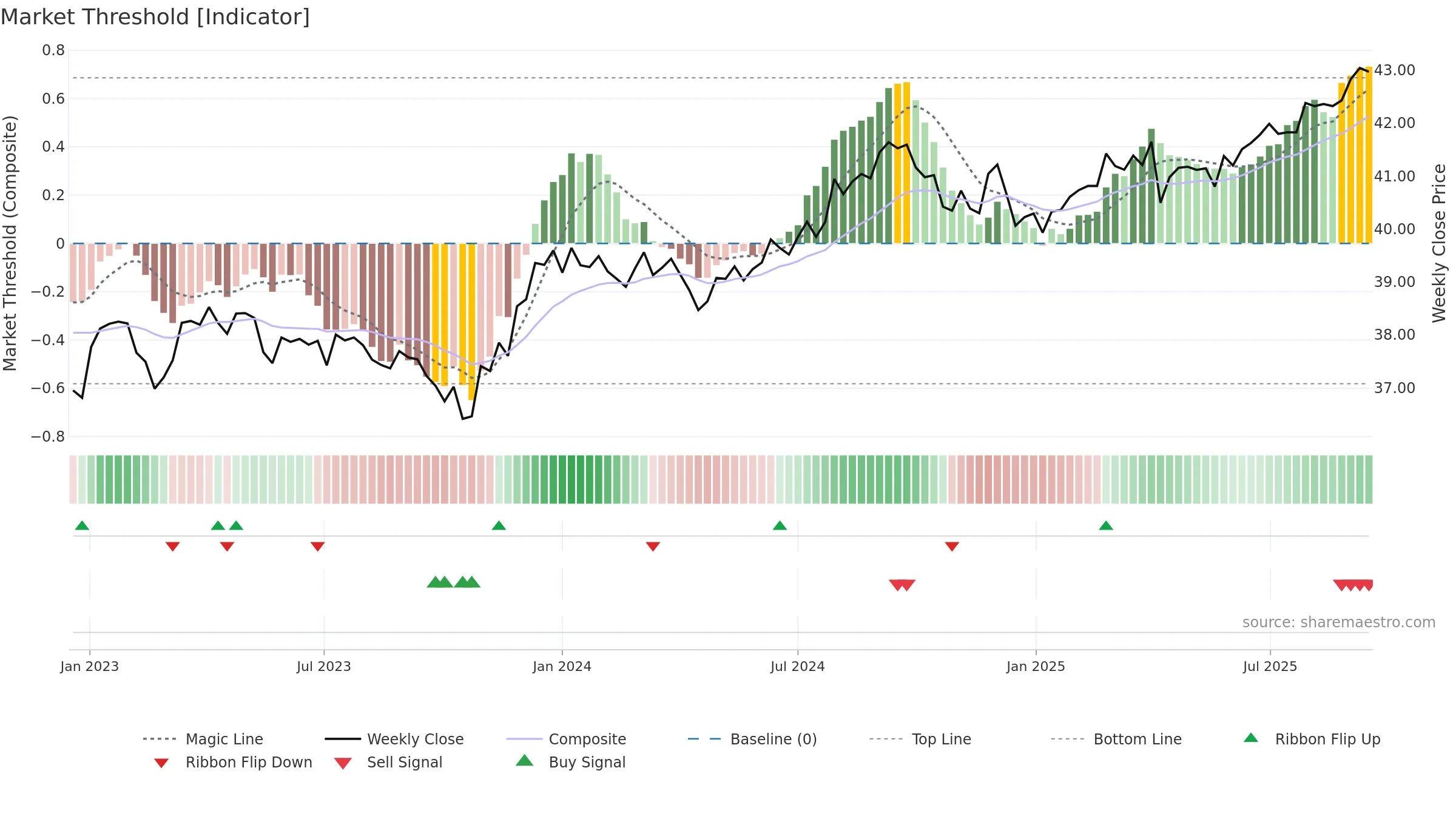Image resolution: width=1456 pixels, height=819 pixels.
Task: Click the Jul 2023 x-axis label
Action: [324, 666]
